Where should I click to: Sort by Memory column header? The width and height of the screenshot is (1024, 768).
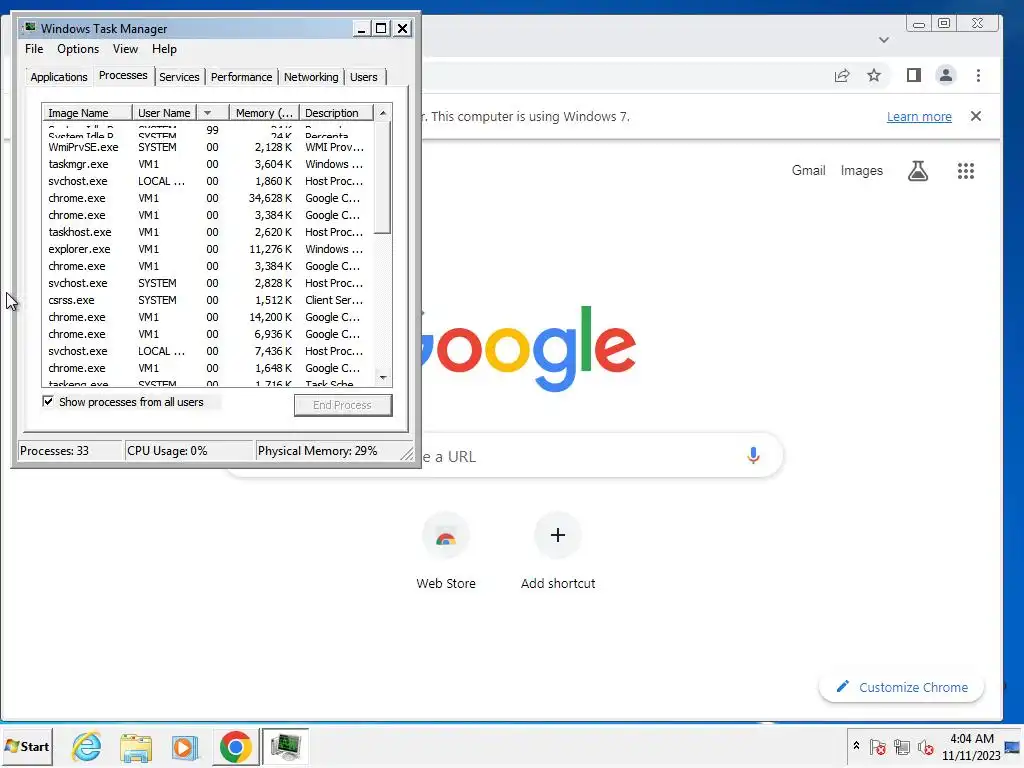(x=264, y=113)
